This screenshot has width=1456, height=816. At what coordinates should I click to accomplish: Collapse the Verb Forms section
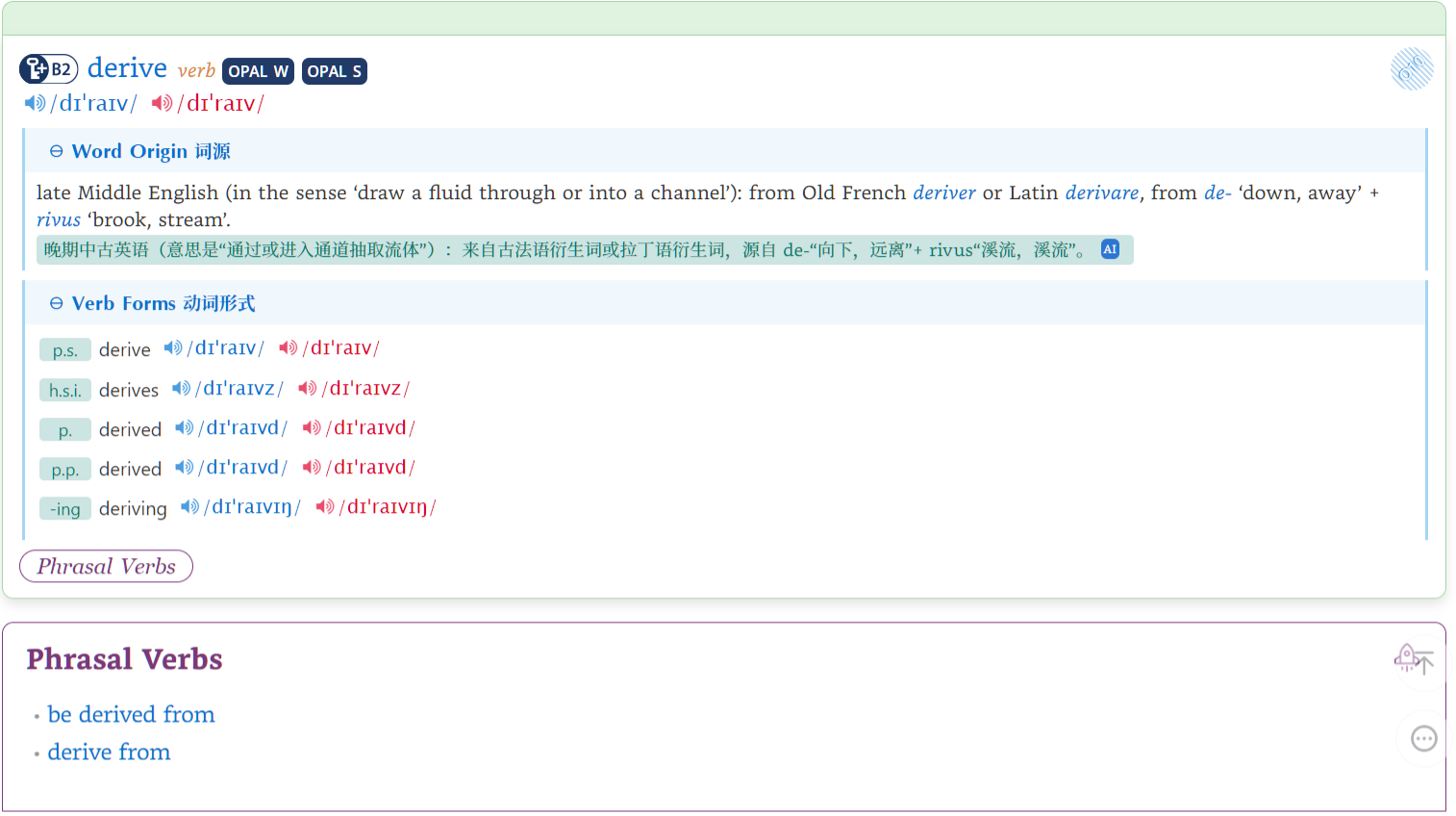(x=57, y=304)
